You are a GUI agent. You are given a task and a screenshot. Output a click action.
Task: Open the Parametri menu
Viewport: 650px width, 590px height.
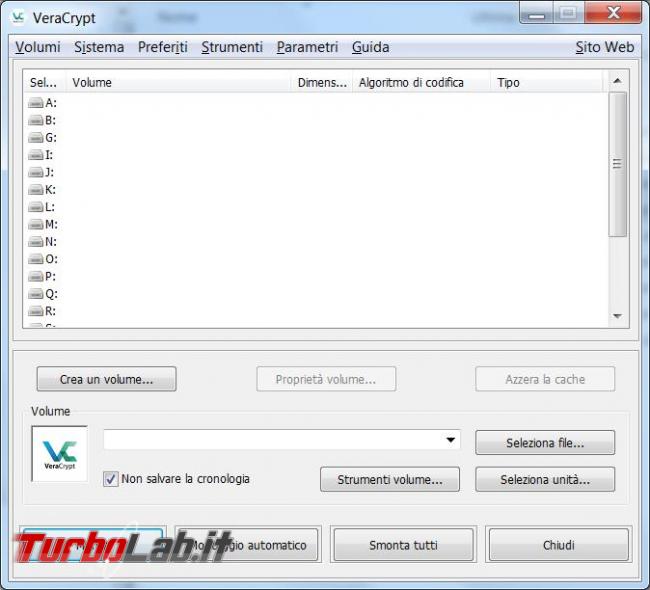308,47
